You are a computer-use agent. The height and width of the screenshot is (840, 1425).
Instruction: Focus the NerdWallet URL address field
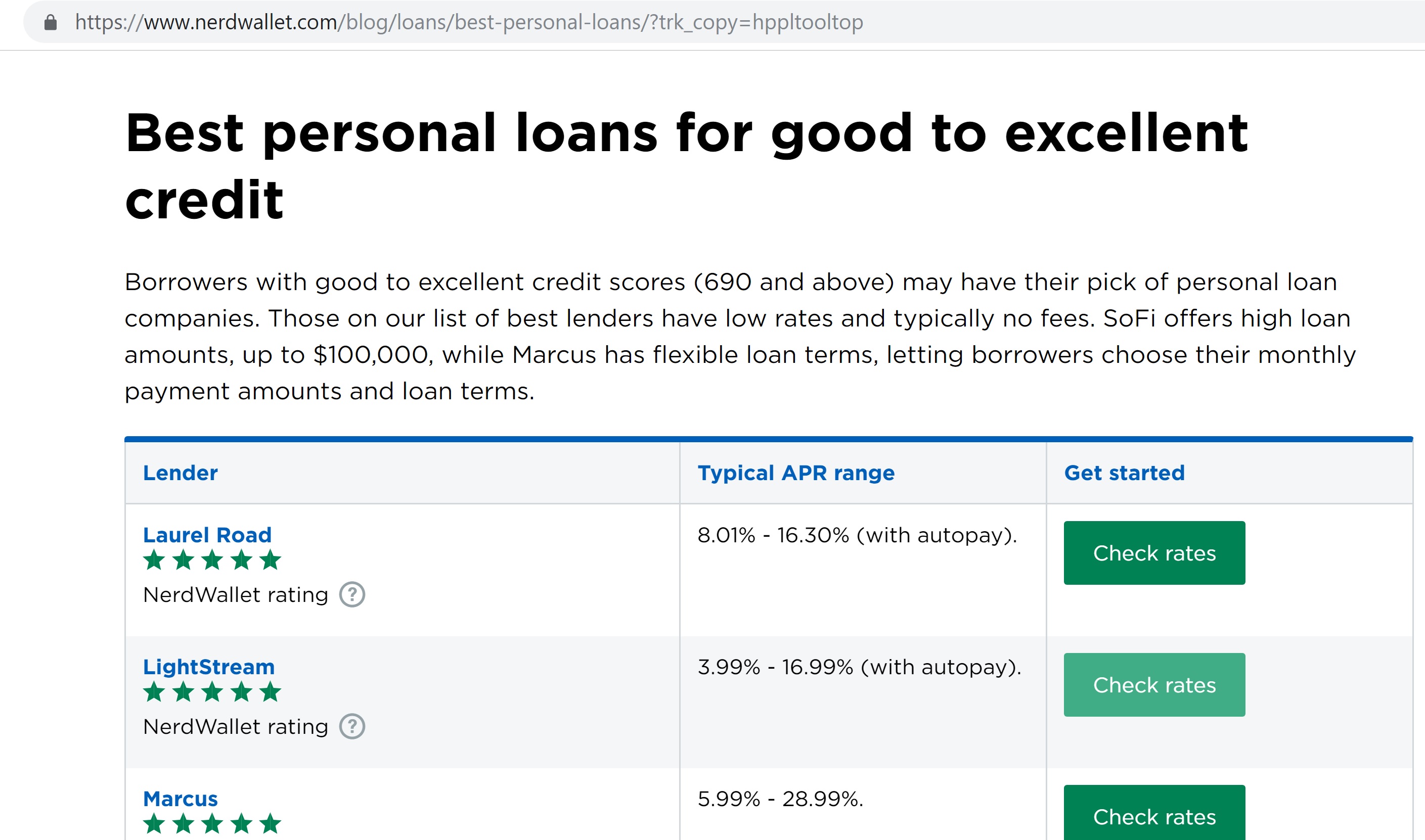[x=469, y=23]
